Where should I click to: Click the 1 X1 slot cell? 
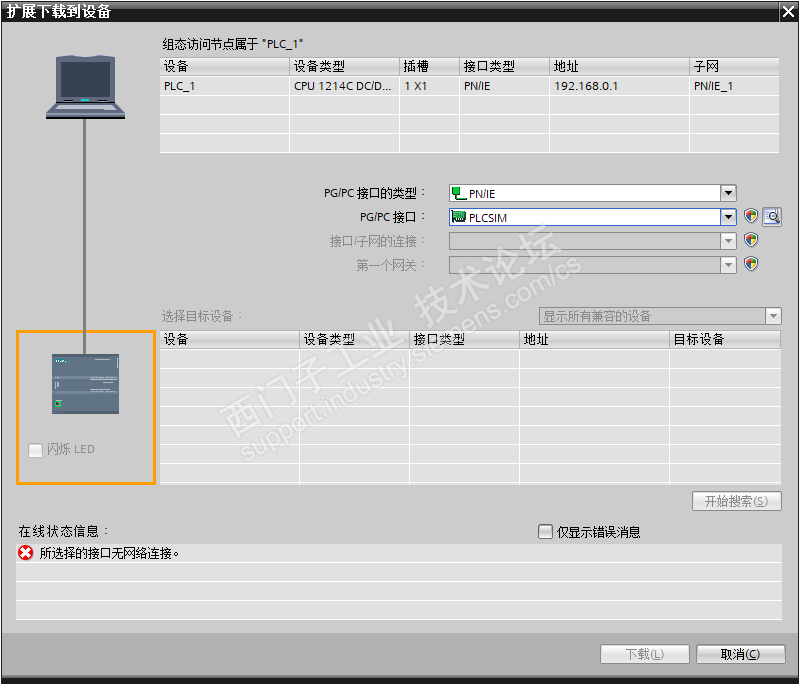pyautogui.click(x=429, y=86)
